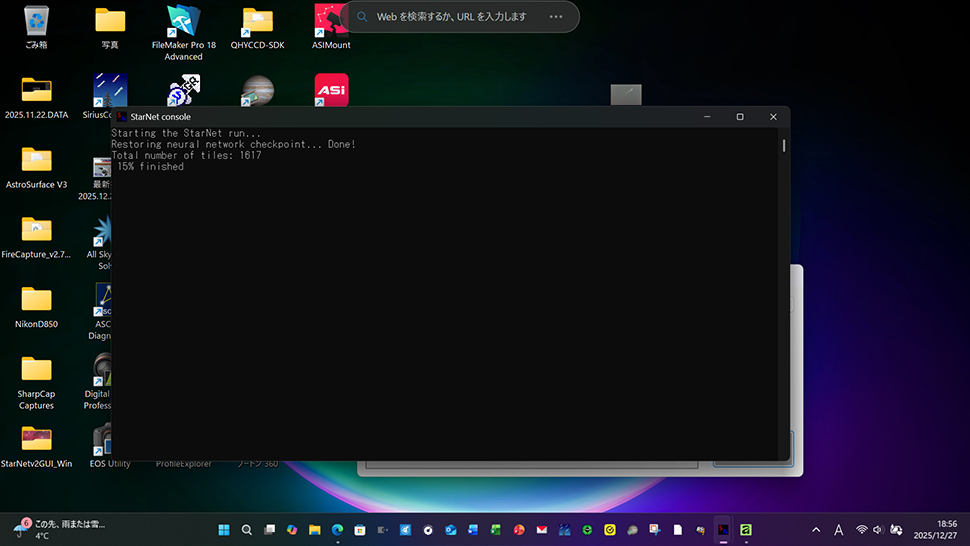
Task: Show hidden system tray icons chevron
Action: tap(816, 530)
